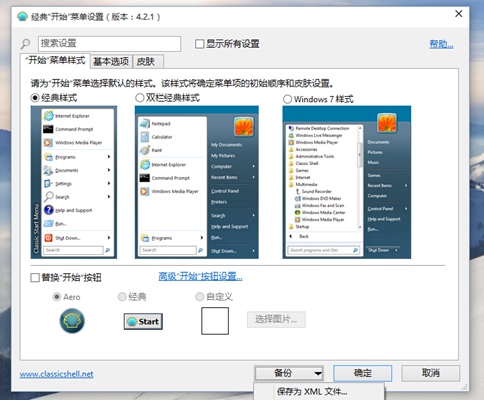The width and height of the screenshot is (484, 400).
Task: Open the www.classicshell.net link
Action: click(57, 374)
